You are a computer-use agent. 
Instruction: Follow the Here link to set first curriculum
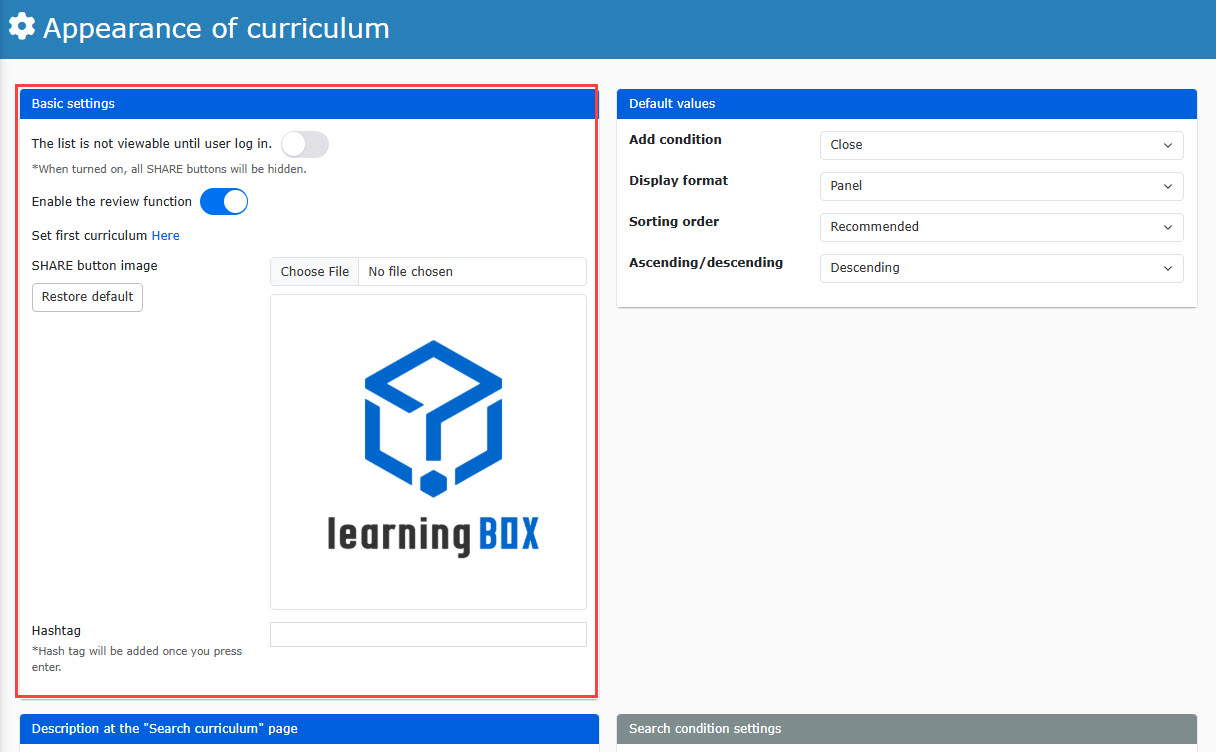(x=166, y=236)
